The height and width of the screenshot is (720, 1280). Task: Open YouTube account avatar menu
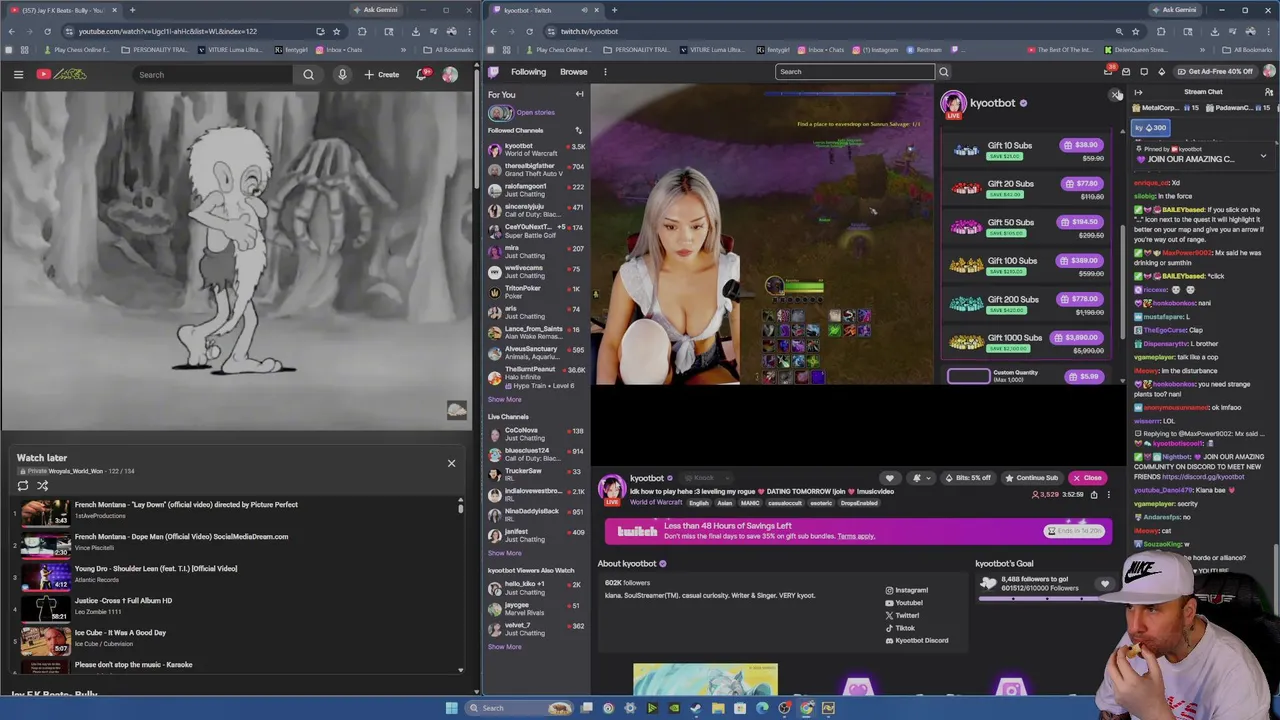[450, 74]
